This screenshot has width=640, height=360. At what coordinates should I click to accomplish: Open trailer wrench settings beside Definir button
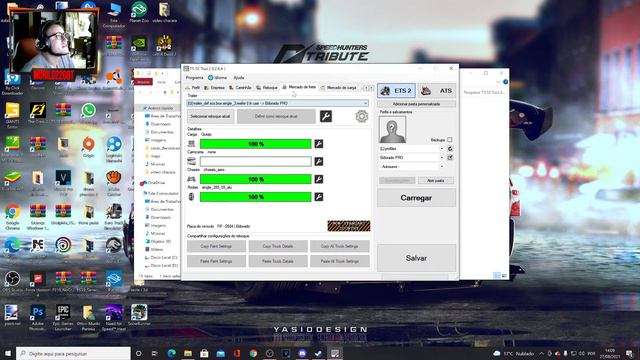(326, 116)
